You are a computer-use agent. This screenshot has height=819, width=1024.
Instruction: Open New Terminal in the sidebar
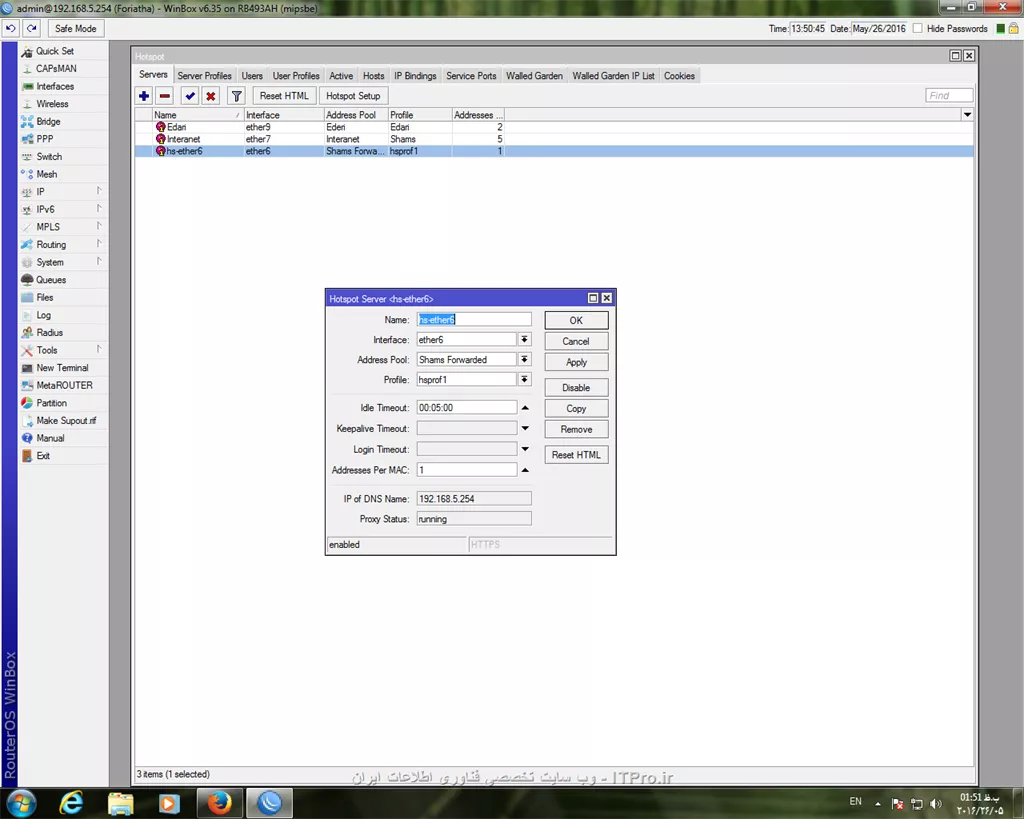(x=63, y=368)
